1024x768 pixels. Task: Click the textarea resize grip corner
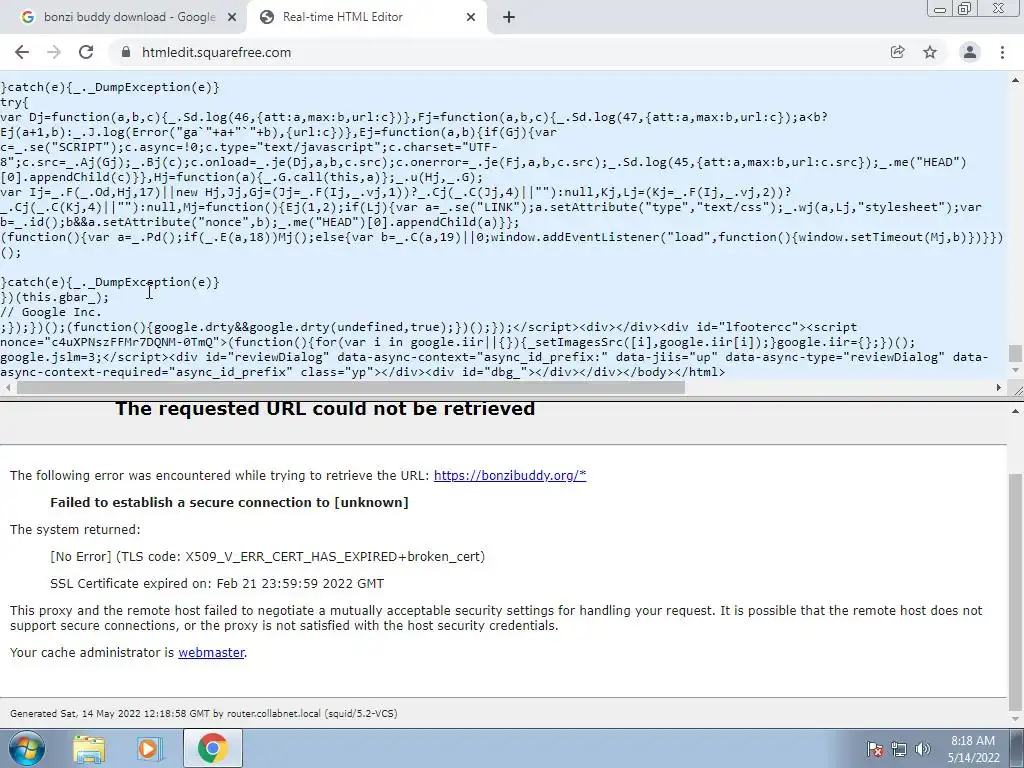click(x=1018, y=390)
